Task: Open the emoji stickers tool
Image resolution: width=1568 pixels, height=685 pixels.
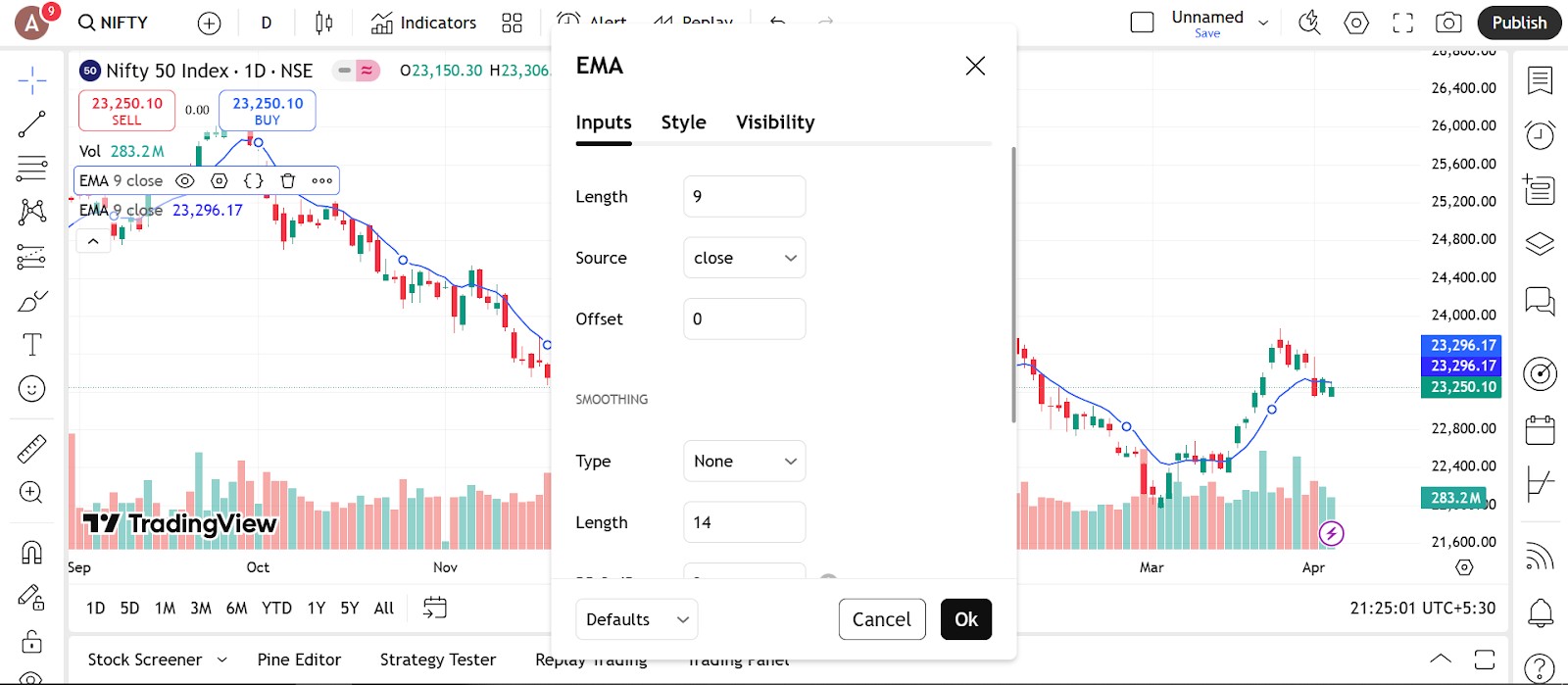Action: (31, 389)
